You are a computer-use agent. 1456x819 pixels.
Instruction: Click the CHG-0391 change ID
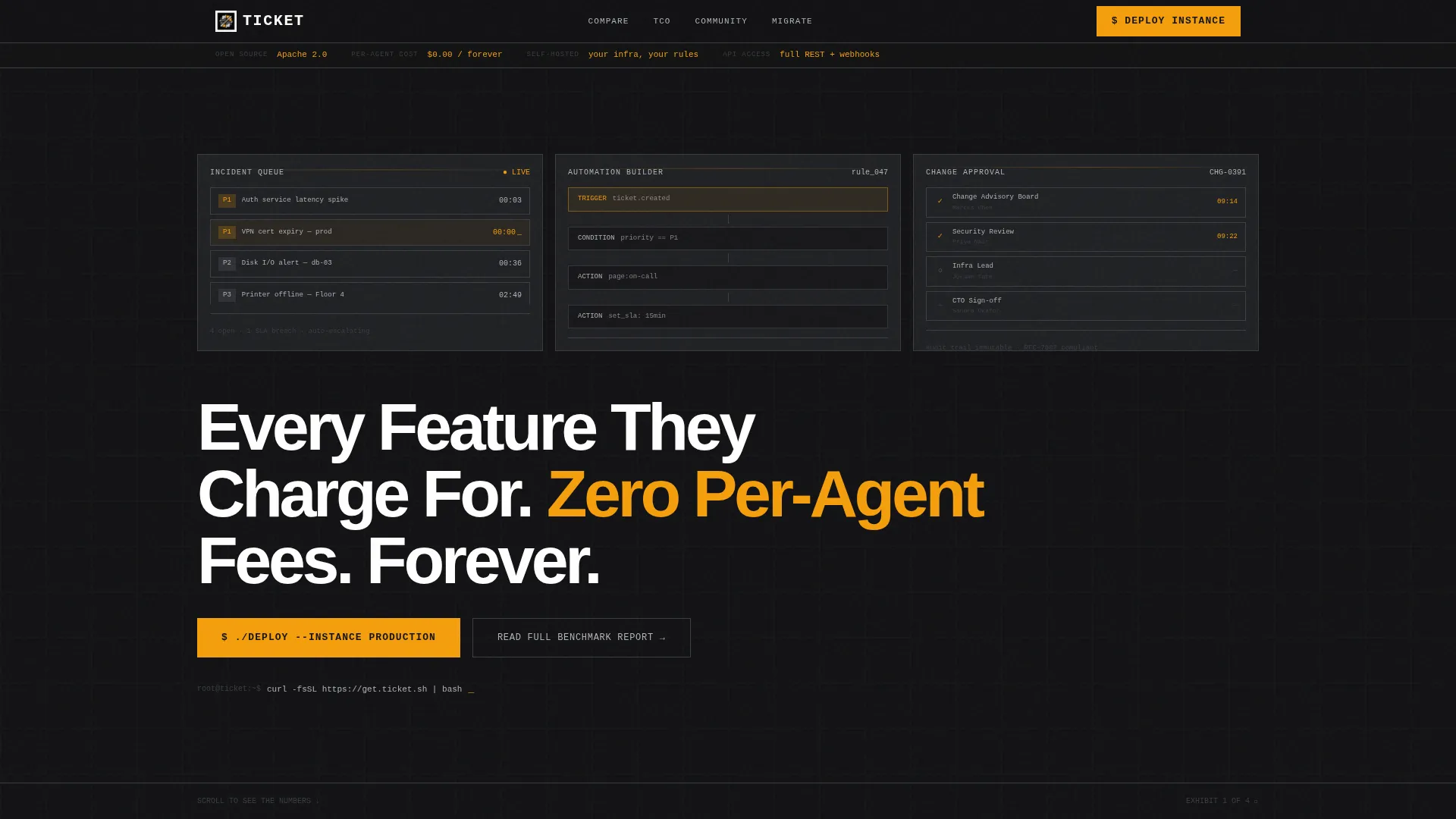point(1227,172)
